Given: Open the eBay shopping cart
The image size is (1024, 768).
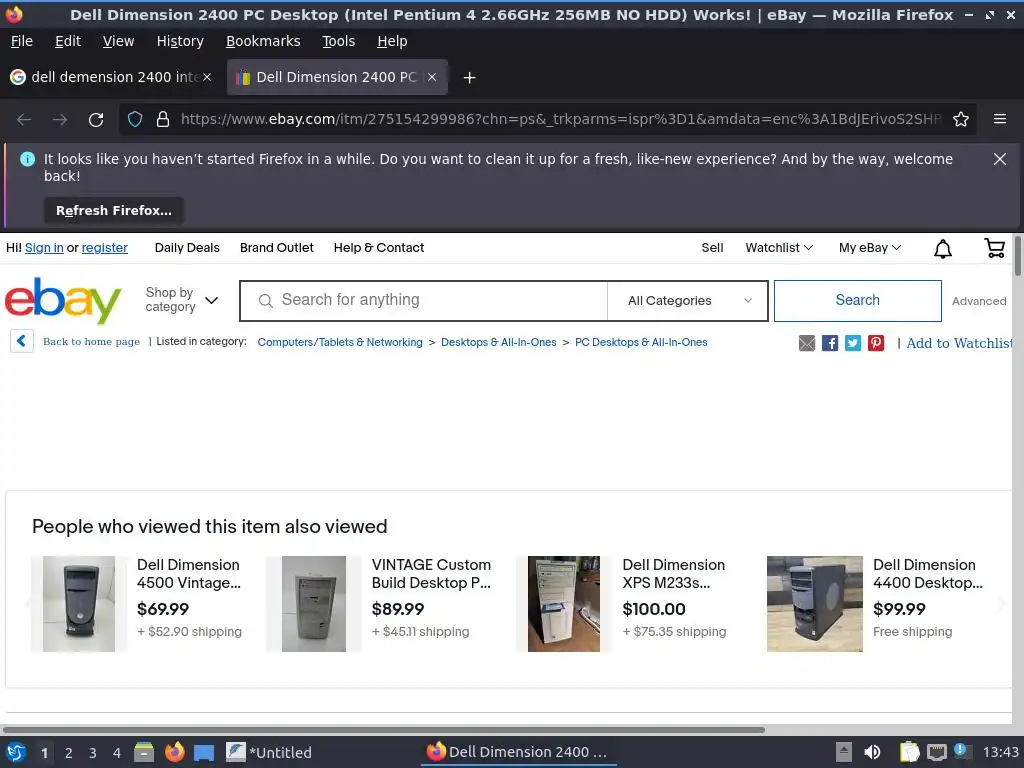Looking at the screenshot, I should pos(994,248).
